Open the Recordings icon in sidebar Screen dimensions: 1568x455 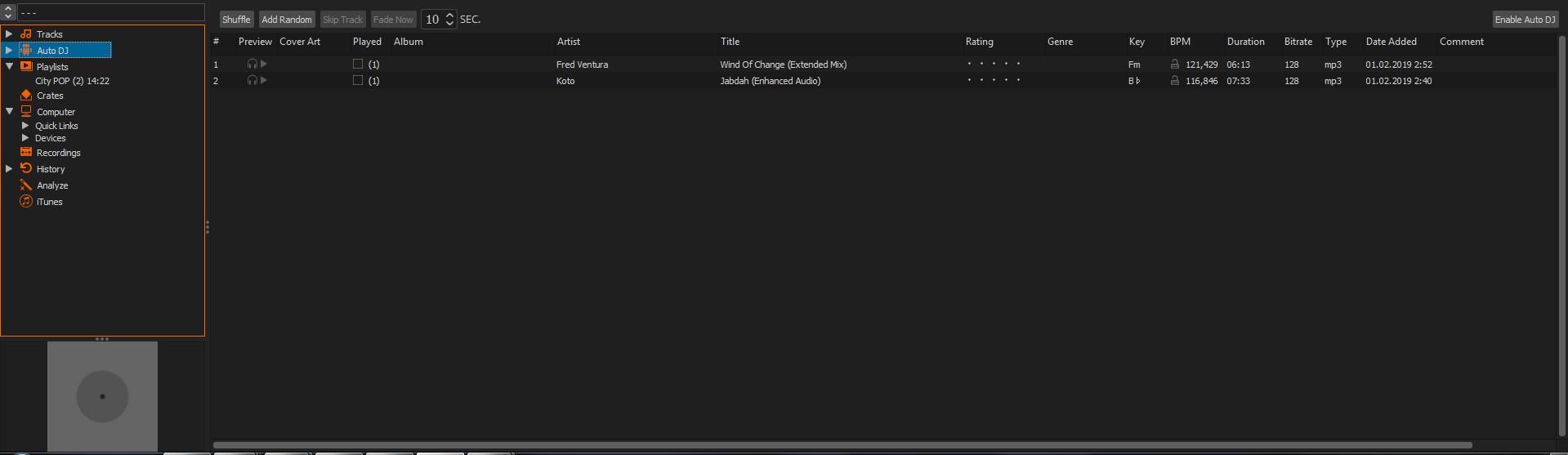26,153
